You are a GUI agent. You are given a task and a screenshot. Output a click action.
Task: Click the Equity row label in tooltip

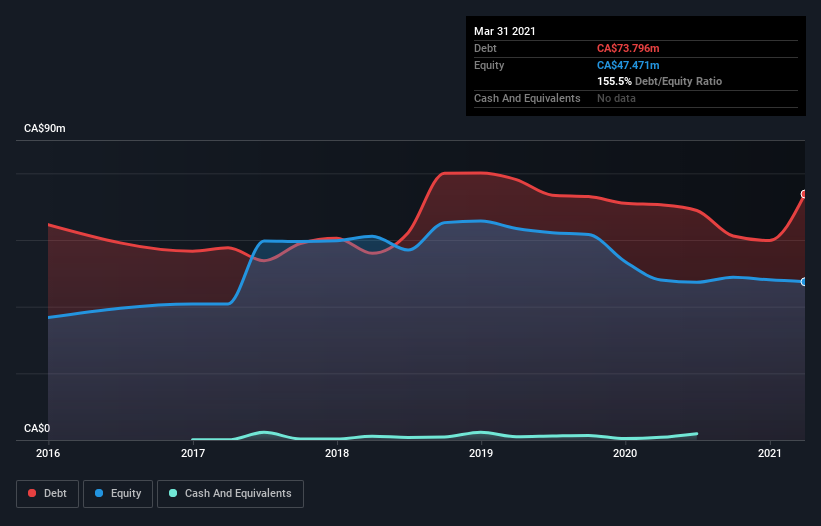click(x=489, y=65)
